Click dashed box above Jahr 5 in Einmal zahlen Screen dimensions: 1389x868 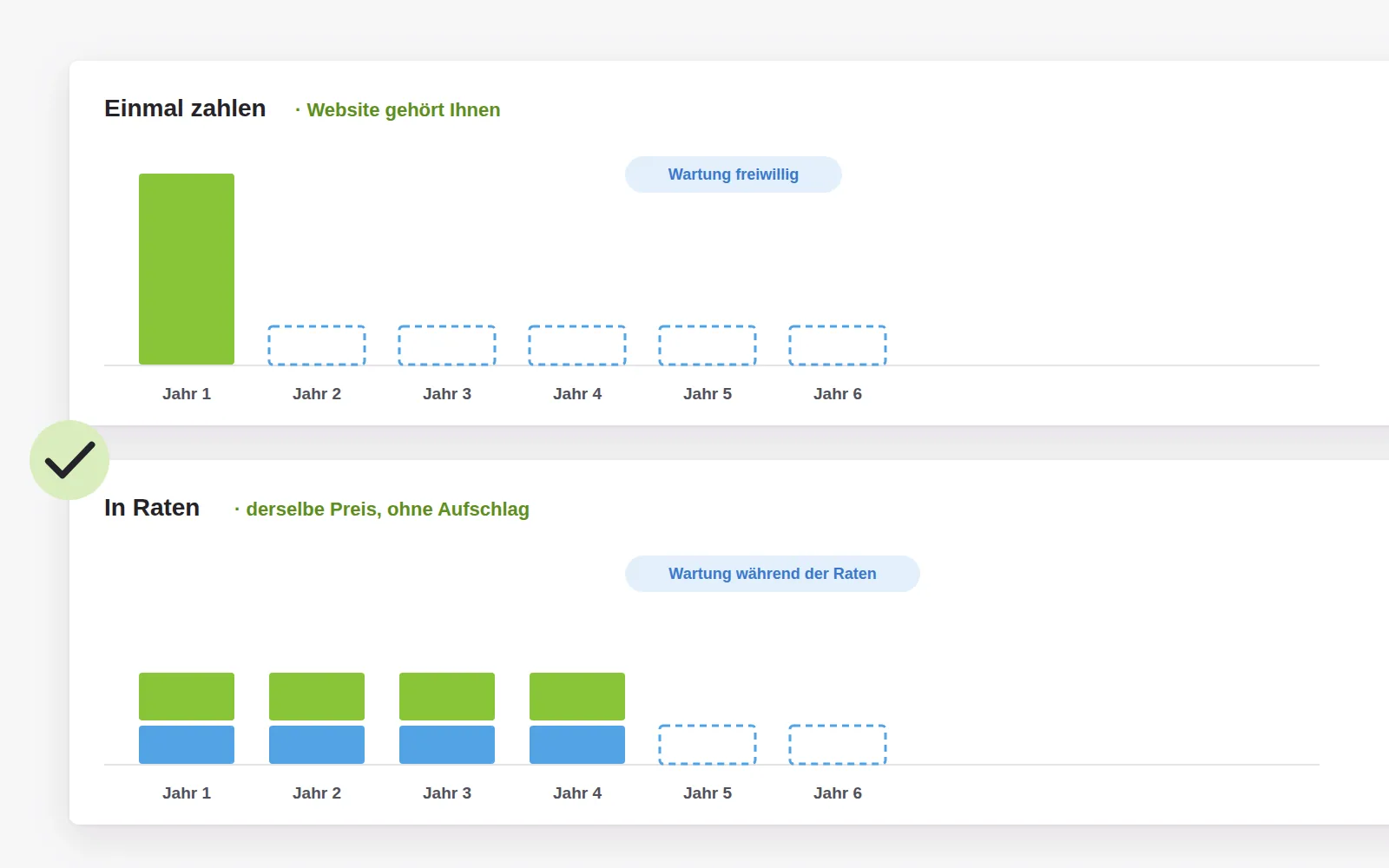pyautogui.click(x=708, y=345)
